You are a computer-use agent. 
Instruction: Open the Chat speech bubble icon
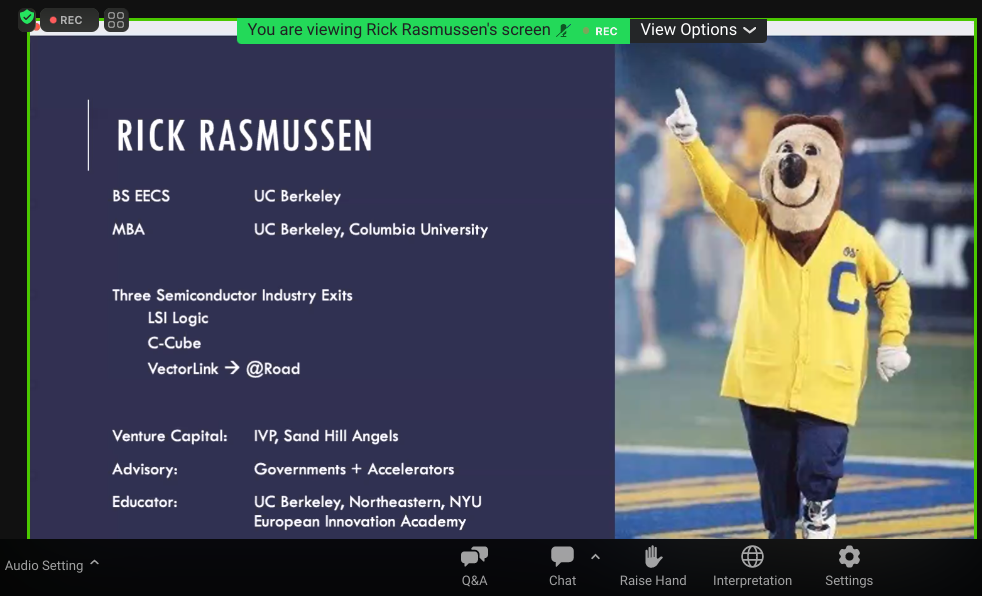coord(562,557)
